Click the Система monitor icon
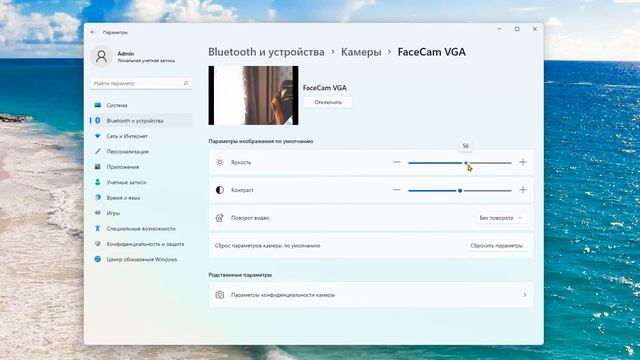640x360 pixels. click(x=98, y=105)
